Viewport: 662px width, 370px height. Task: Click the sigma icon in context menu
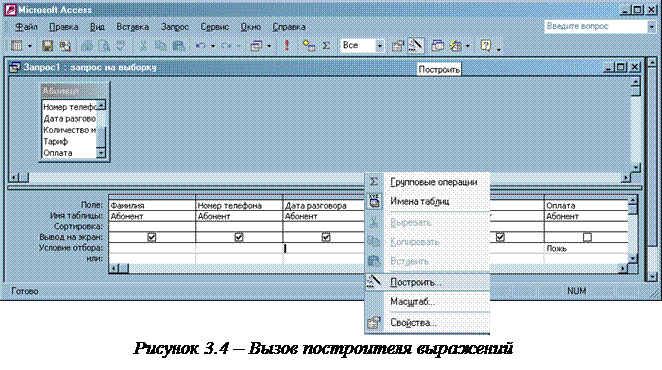pyautogui.click(x=374, y=182)
